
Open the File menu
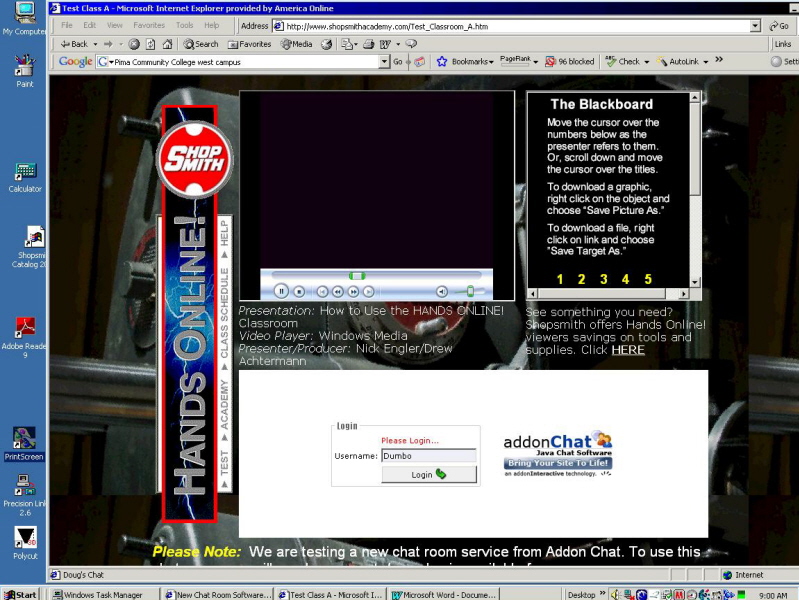pyautogui.click(x=67, y=25)
